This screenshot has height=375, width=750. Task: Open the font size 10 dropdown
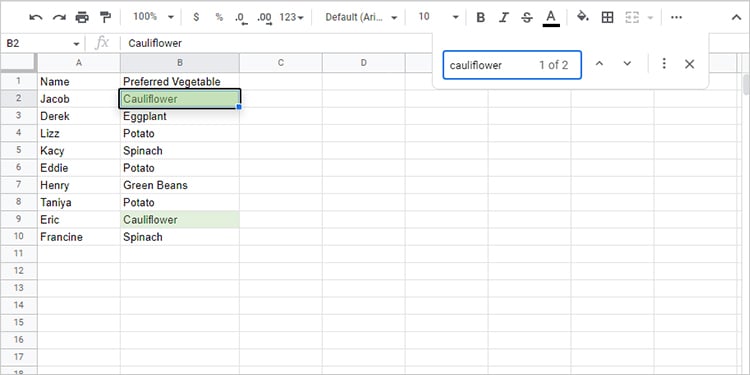[x=438, y=17]
